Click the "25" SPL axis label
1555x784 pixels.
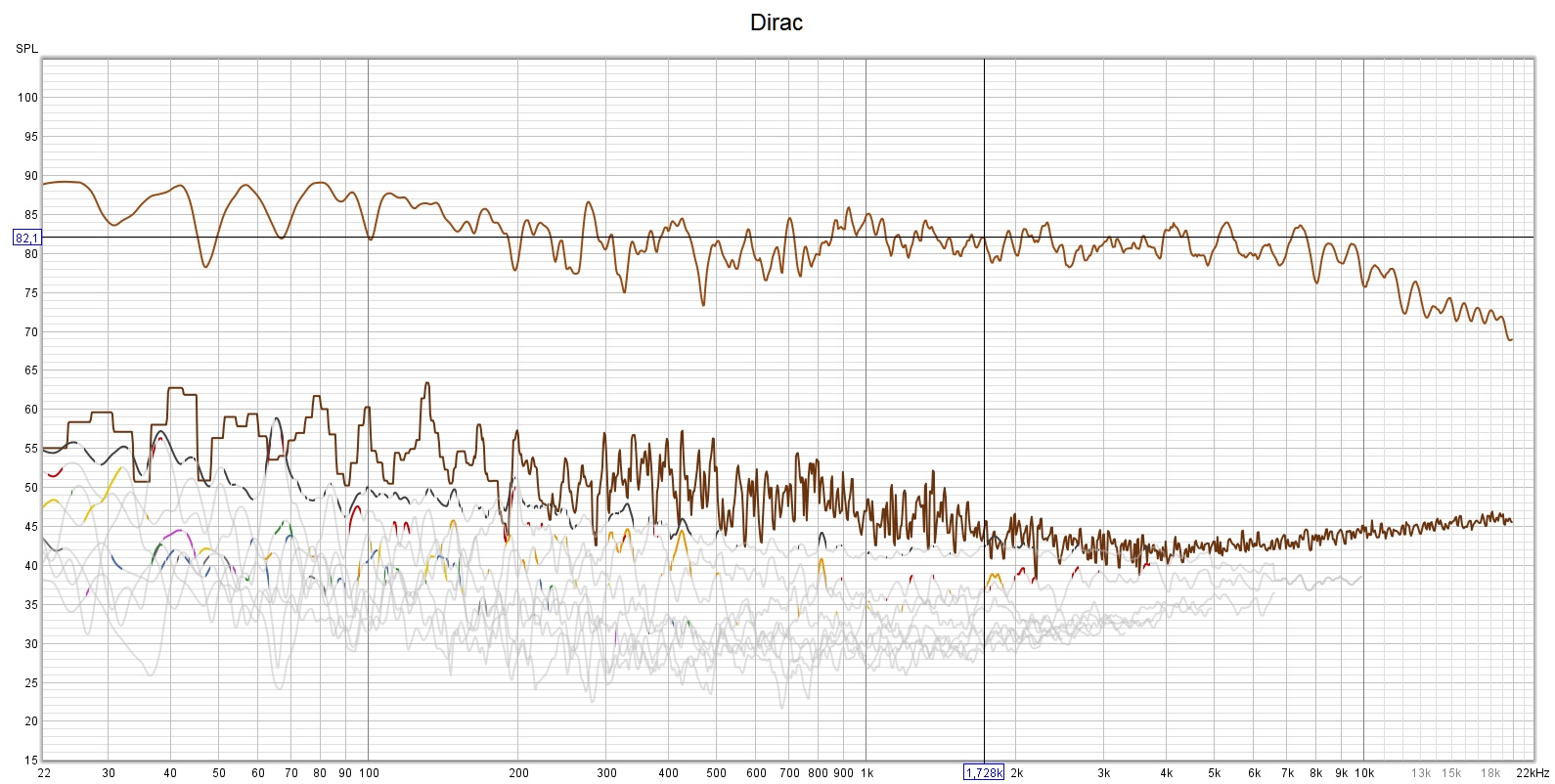point(31,683)
